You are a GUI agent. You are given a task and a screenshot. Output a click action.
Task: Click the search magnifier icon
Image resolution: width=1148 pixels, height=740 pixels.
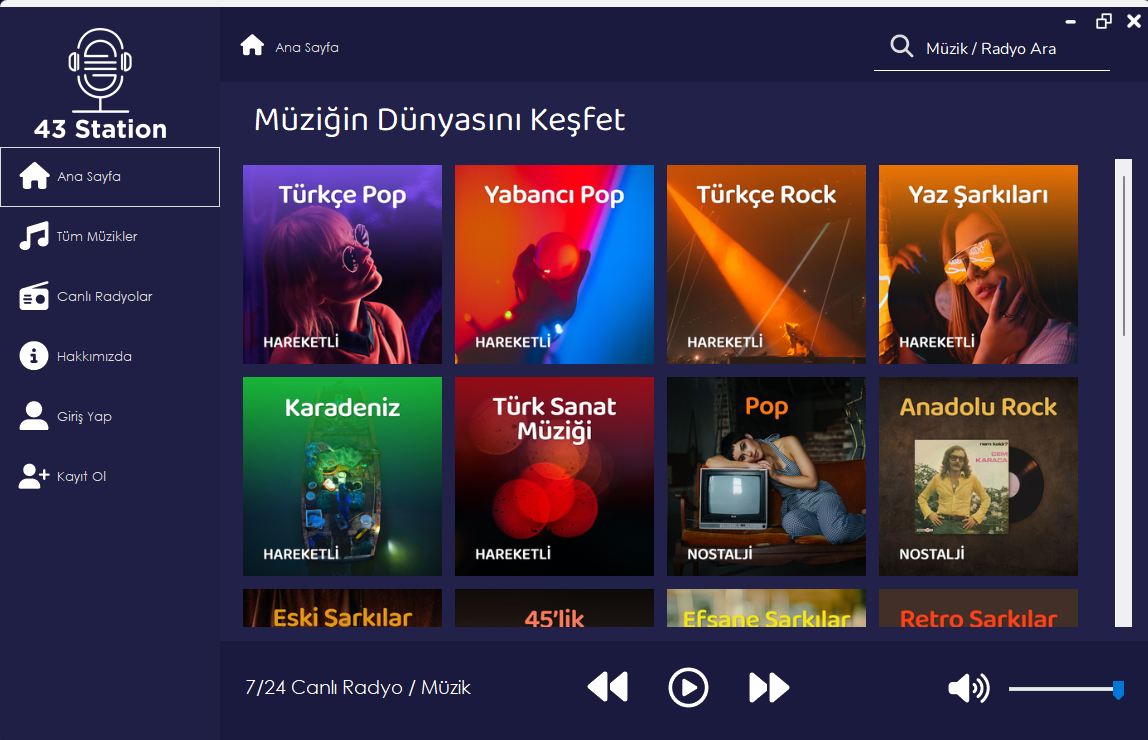(901, 47)
